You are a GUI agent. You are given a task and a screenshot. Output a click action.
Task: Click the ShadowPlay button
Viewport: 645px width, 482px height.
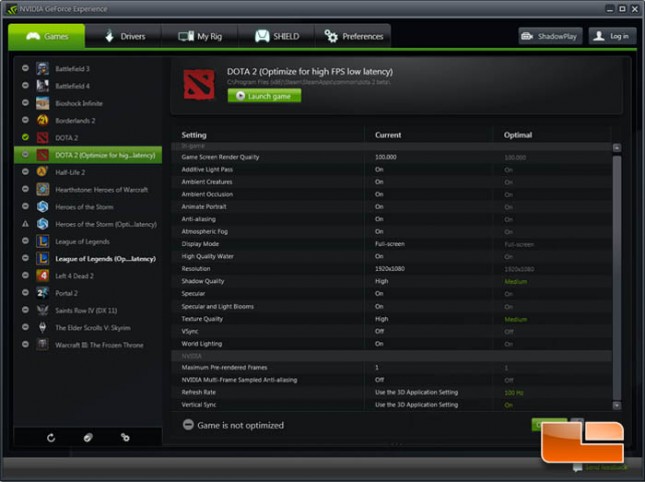[550, 36]
